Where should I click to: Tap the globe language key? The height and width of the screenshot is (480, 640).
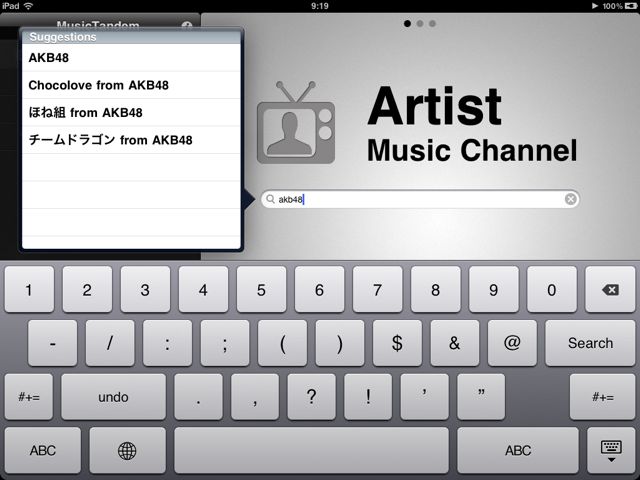[127, 451]
